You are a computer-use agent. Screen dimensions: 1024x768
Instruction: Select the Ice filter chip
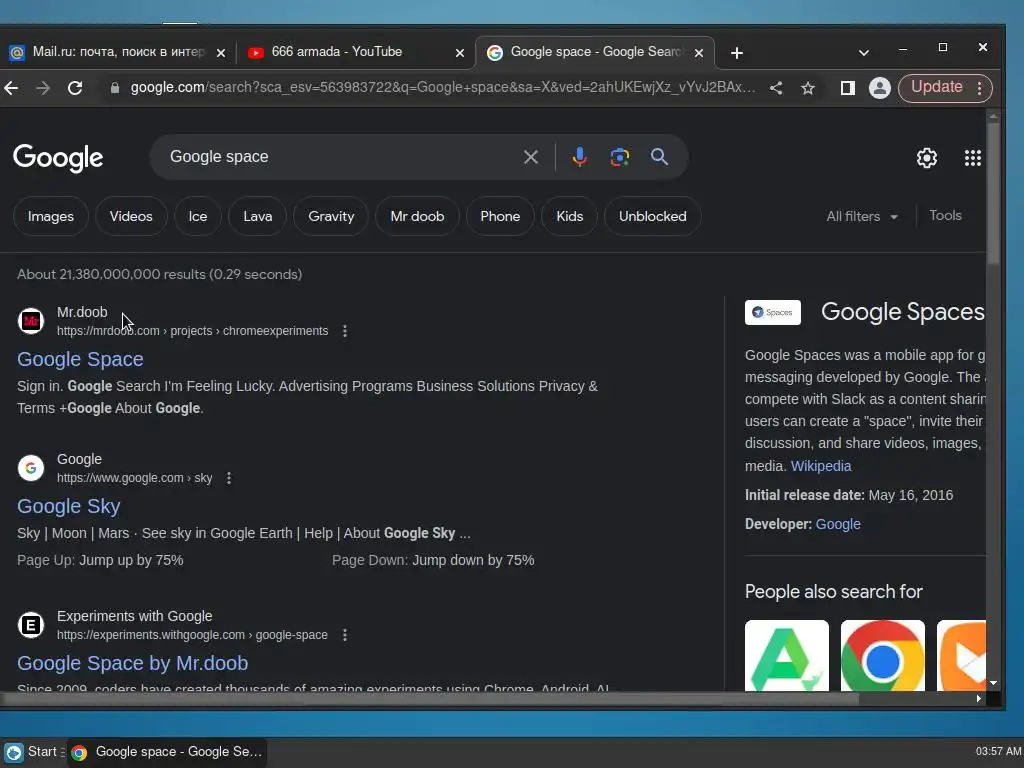[197, 216]
